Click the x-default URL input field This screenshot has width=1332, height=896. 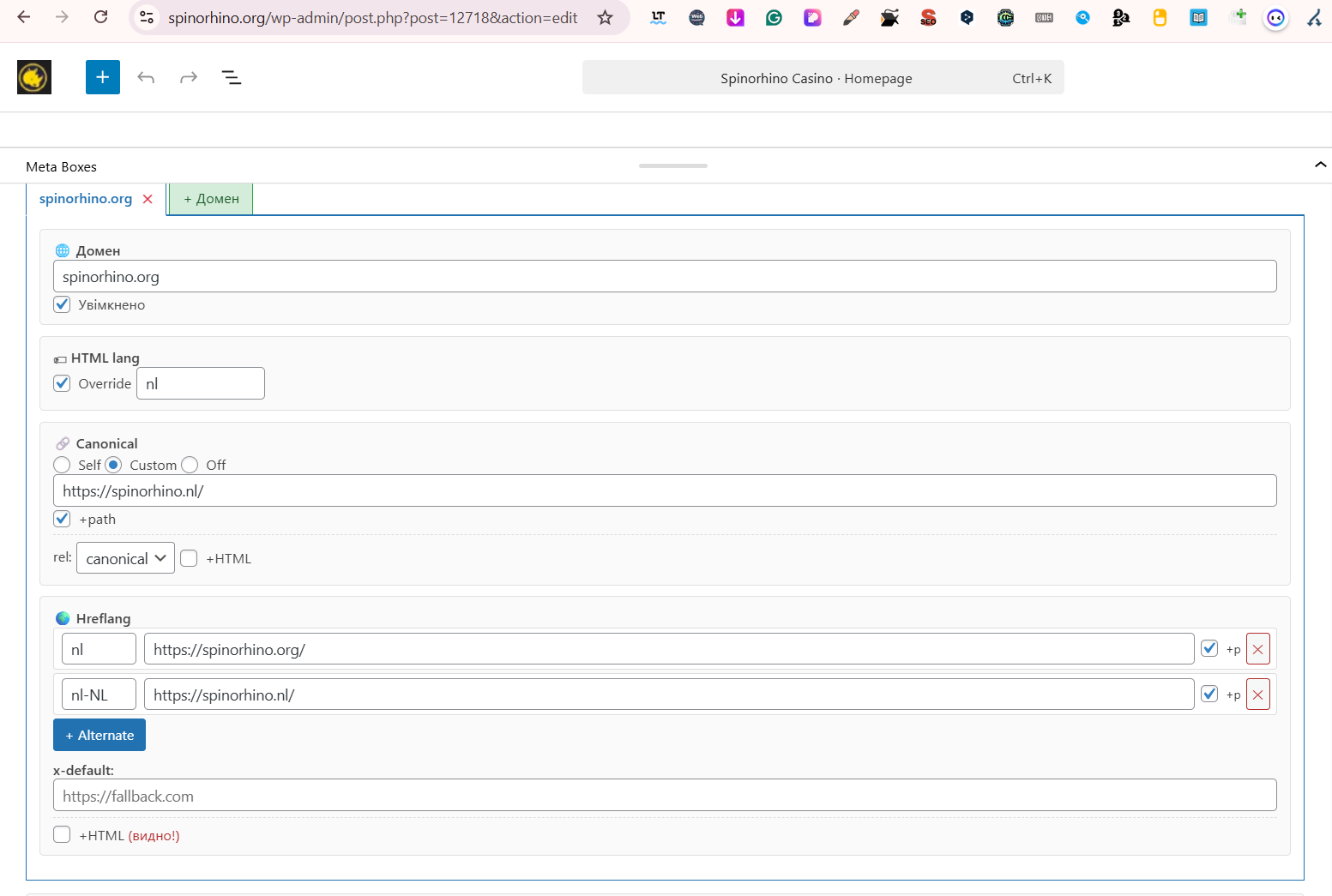click(x=665, y=795)
